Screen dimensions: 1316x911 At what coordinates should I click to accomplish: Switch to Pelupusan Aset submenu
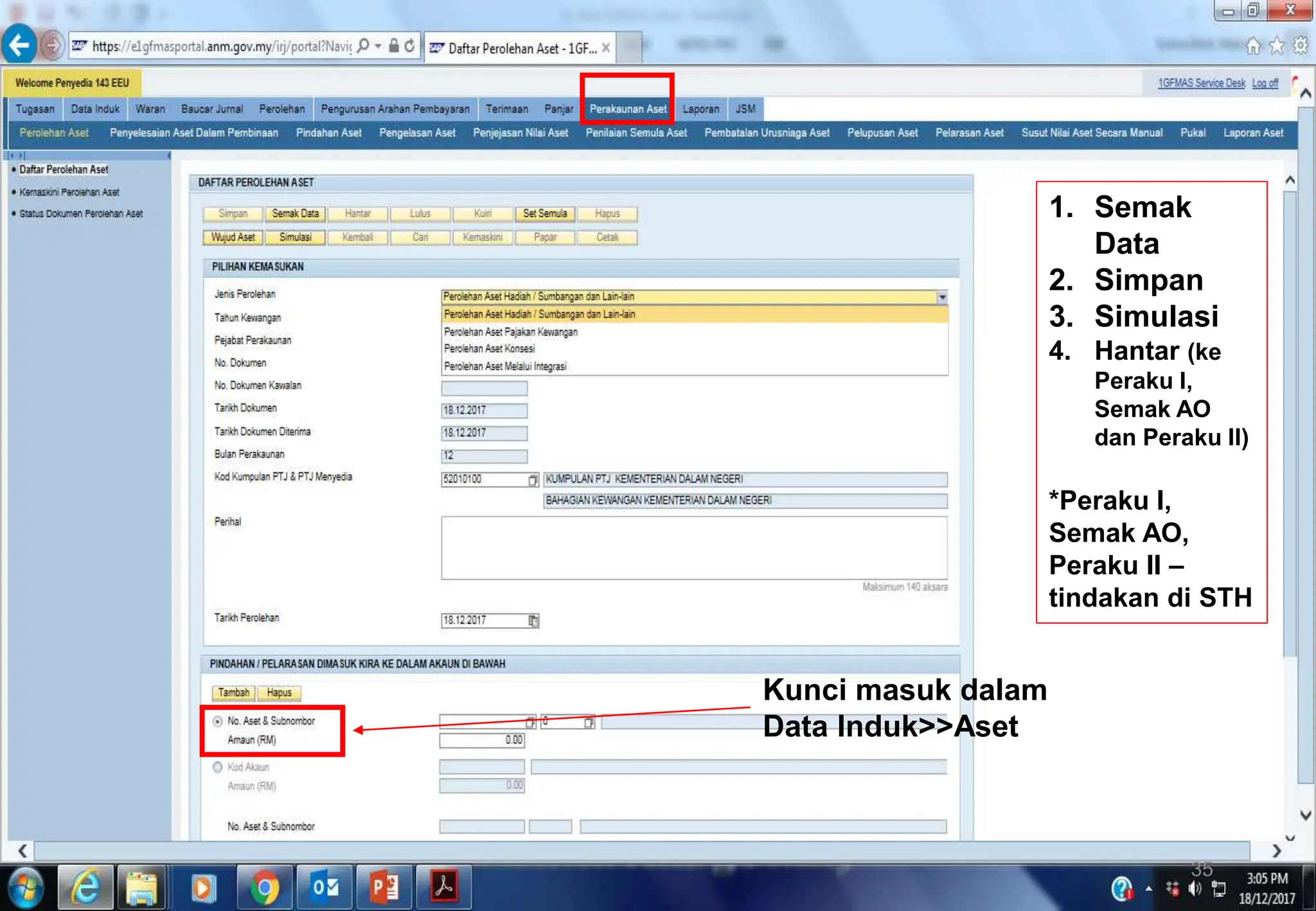[x=882, y=133]
